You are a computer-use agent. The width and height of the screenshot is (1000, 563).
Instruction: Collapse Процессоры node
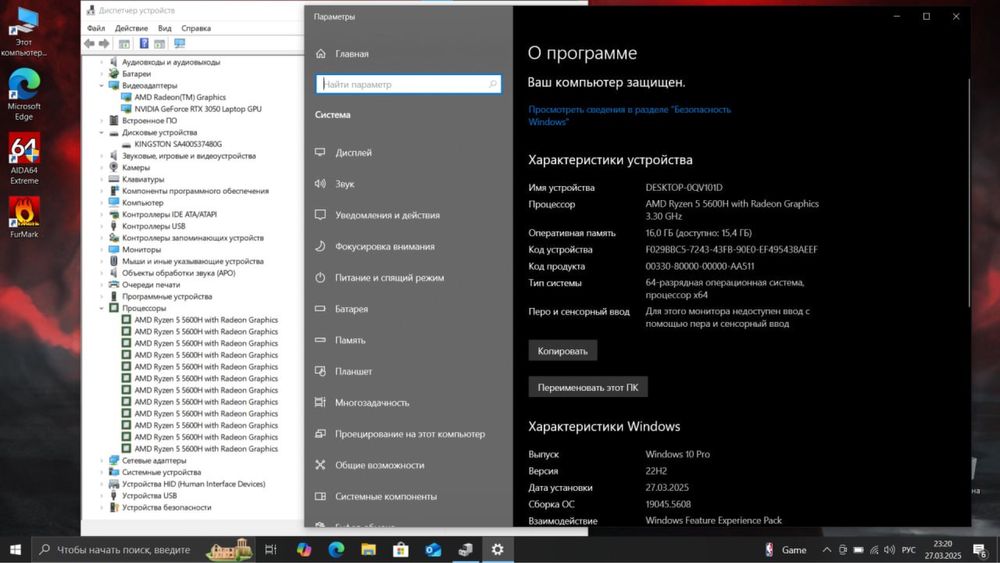[x=101, y=308]
